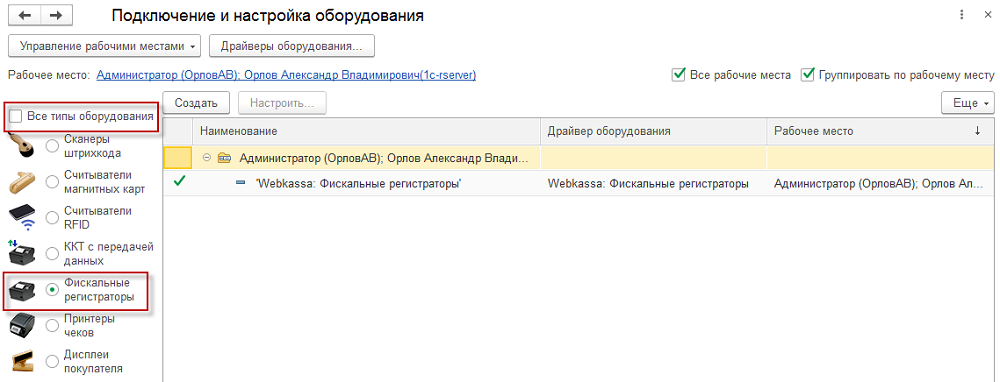This screenshot has height=382, width=1000.
Task: Open Драйверы оборудования button
Action: (x=291, y=46)
